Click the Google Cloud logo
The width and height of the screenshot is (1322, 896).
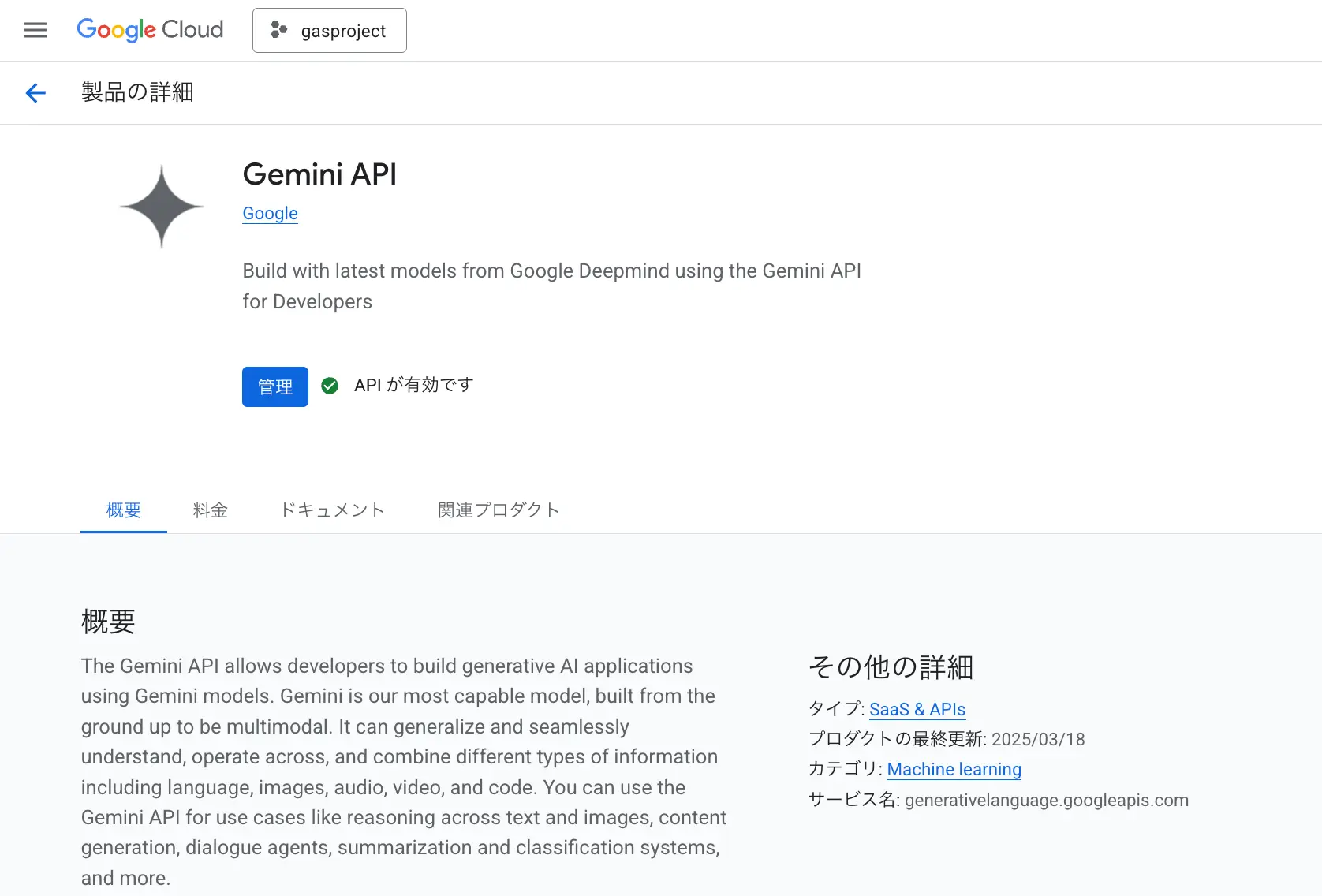tap(150, 30)
